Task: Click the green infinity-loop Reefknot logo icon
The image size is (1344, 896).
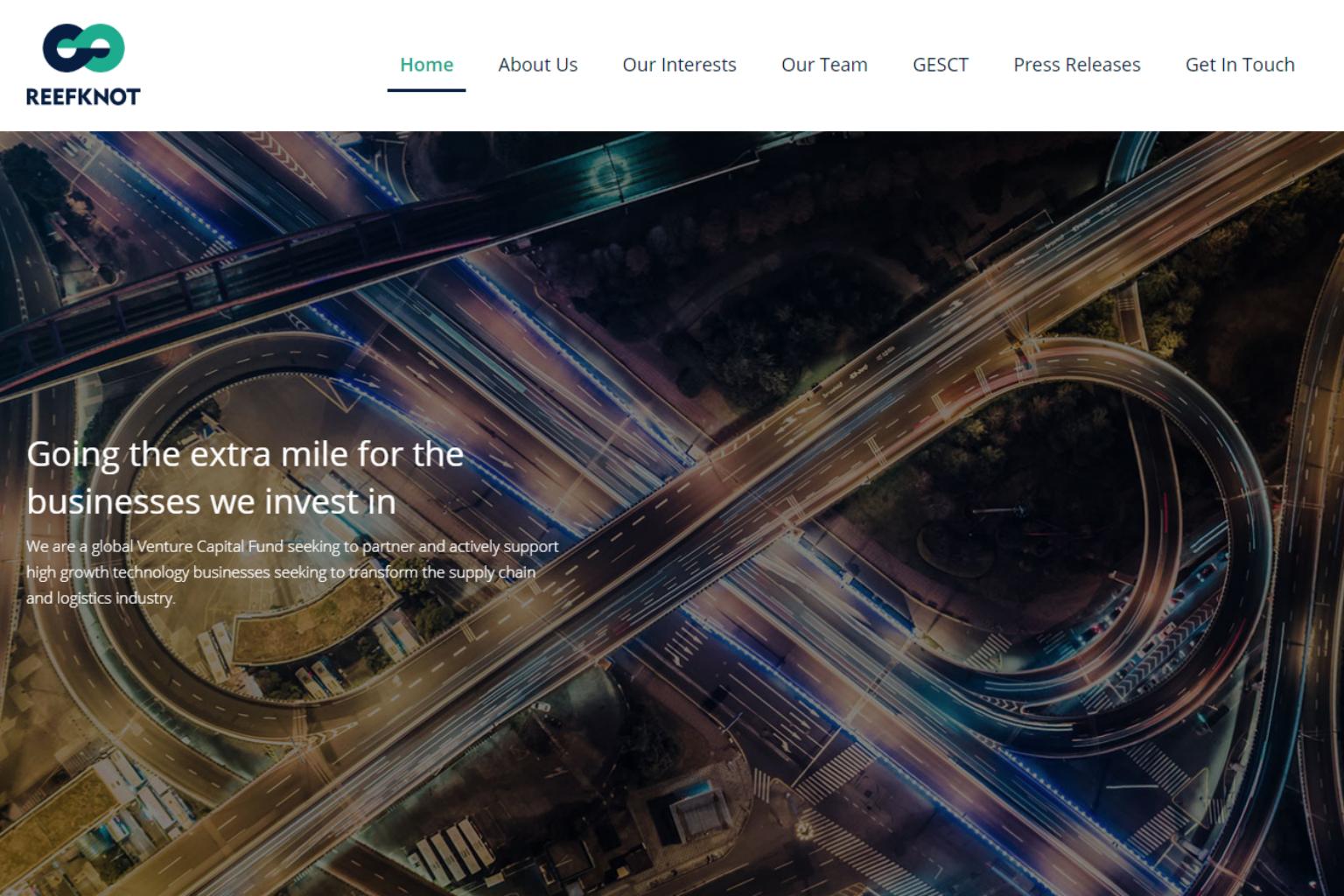Action: coord(83,47)
